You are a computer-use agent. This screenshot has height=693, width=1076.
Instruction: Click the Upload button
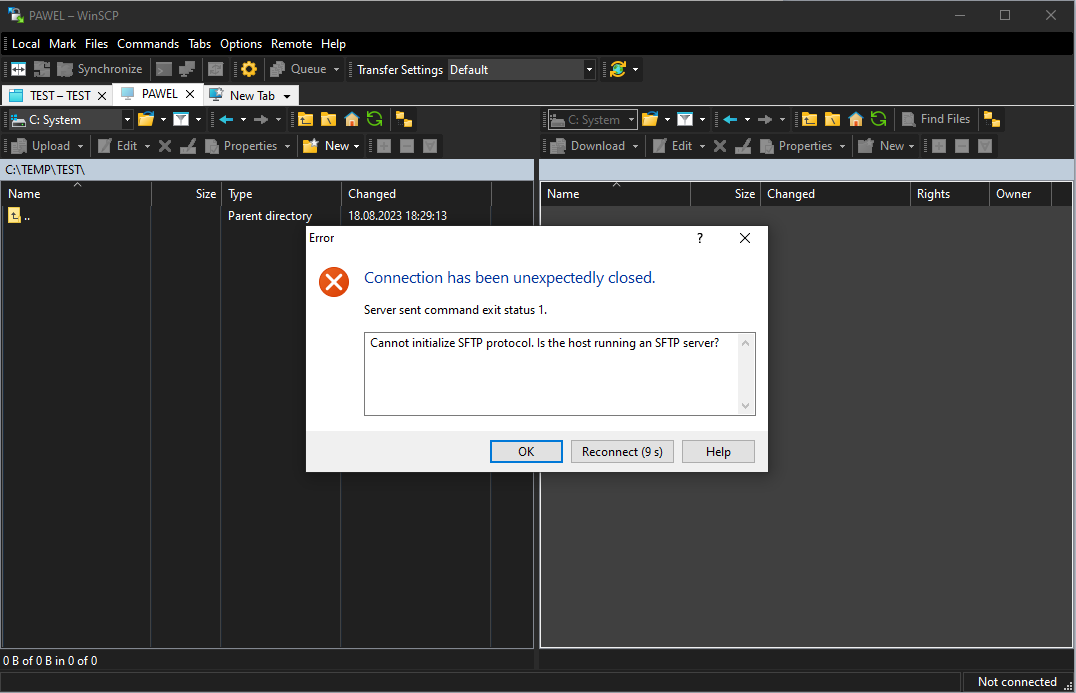(42, 146)
